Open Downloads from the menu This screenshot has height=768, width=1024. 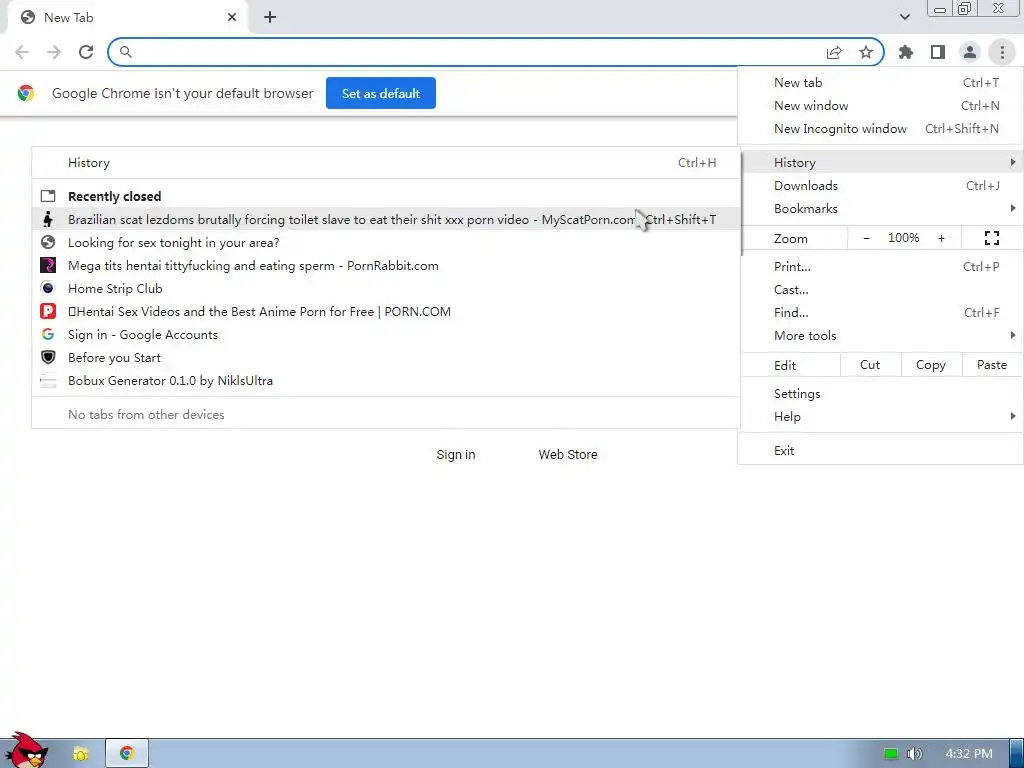click(880, 185)
